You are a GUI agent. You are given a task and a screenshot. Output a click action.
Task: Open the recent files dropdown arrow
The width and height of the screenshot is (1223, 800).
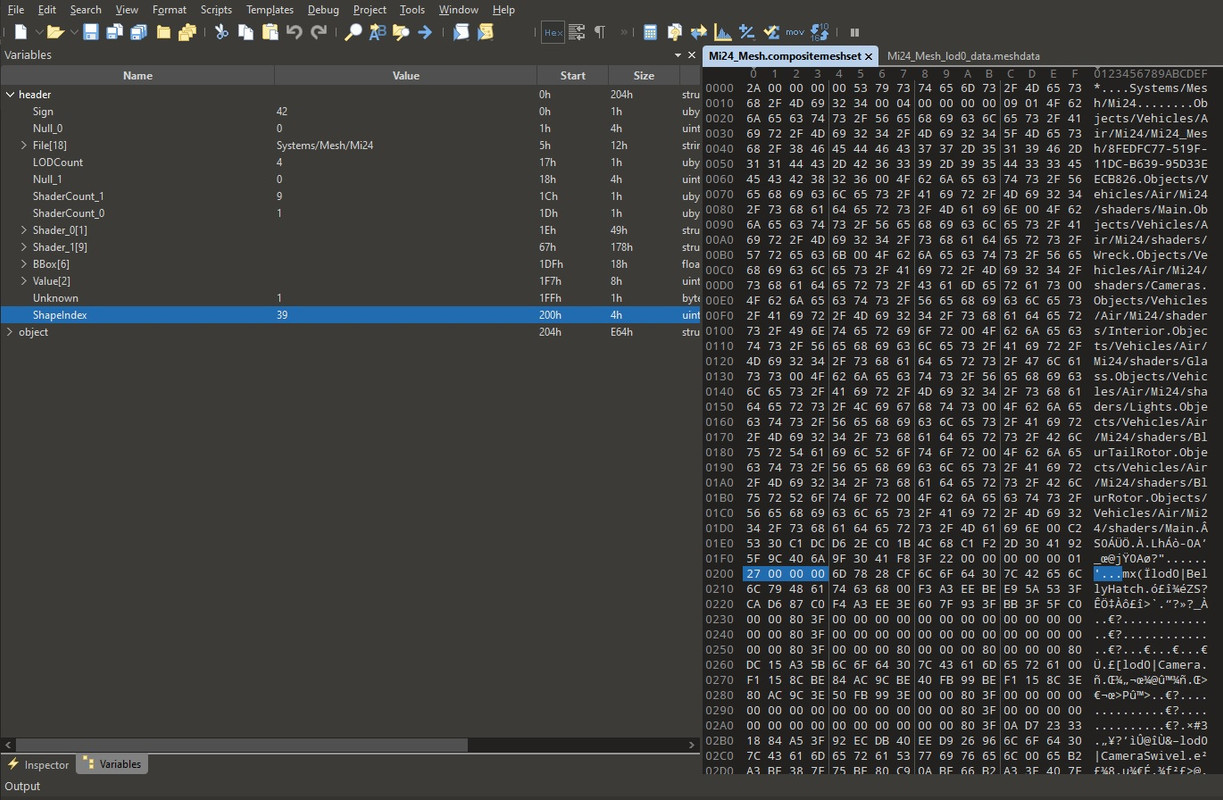point(72,33)
